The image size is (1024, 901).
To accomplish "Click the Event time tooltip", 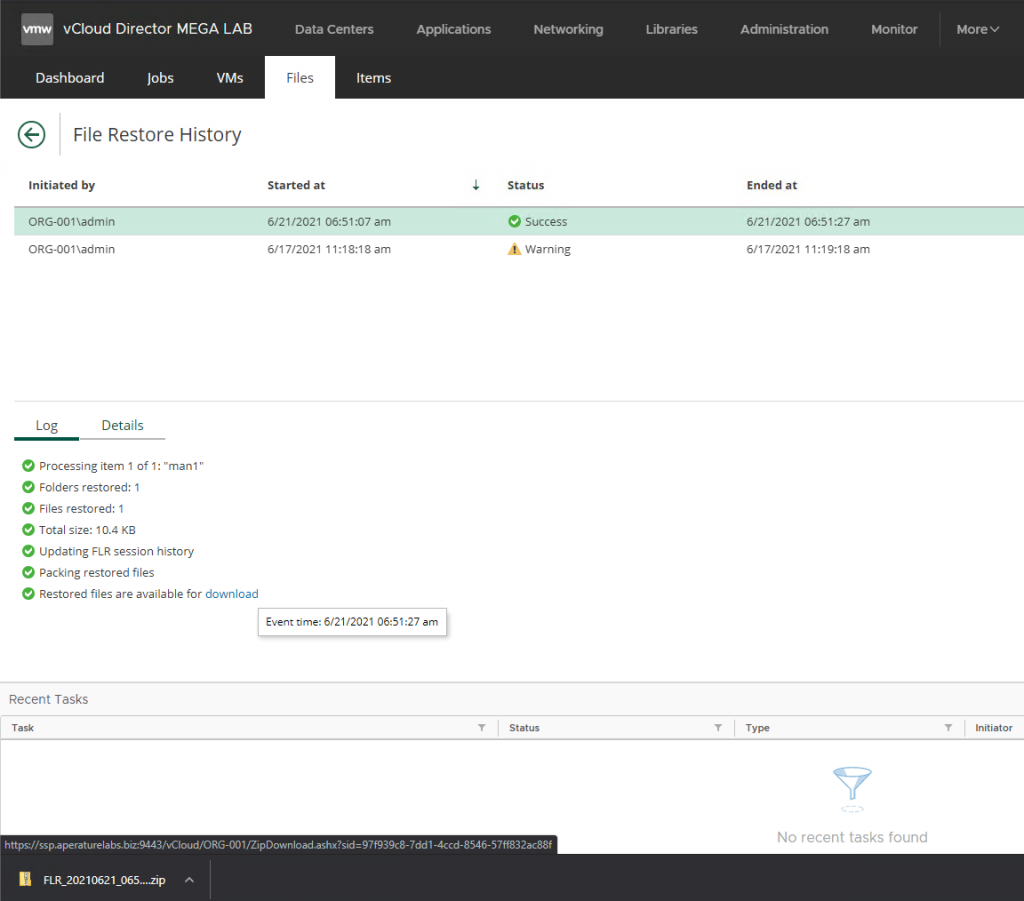I will click(x=352, y=622).
